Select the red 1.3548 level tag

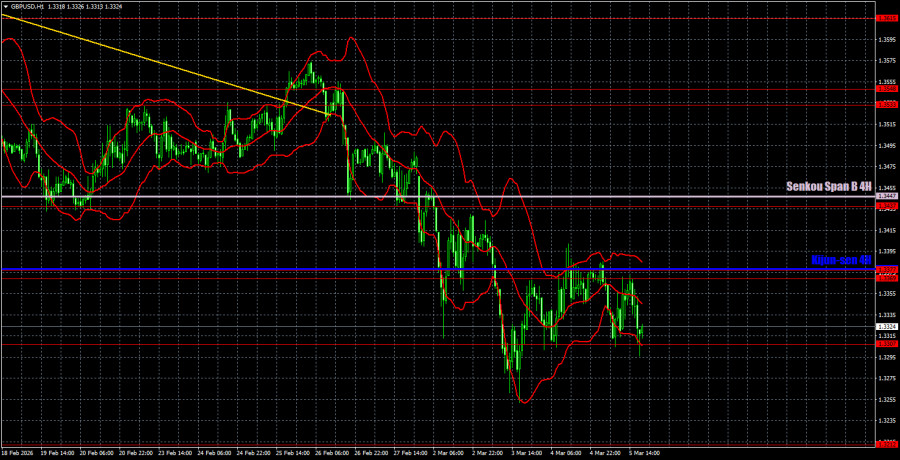click(888, 90)
